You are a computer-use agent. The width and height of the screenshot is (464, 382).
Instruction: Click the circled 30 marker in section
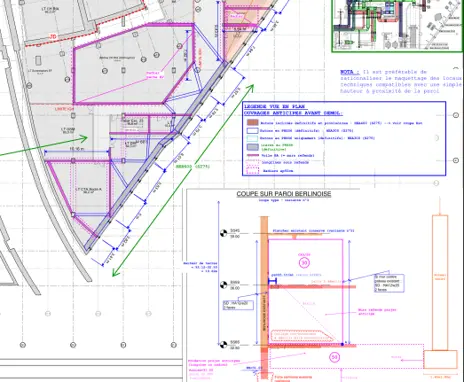[304, 263]
